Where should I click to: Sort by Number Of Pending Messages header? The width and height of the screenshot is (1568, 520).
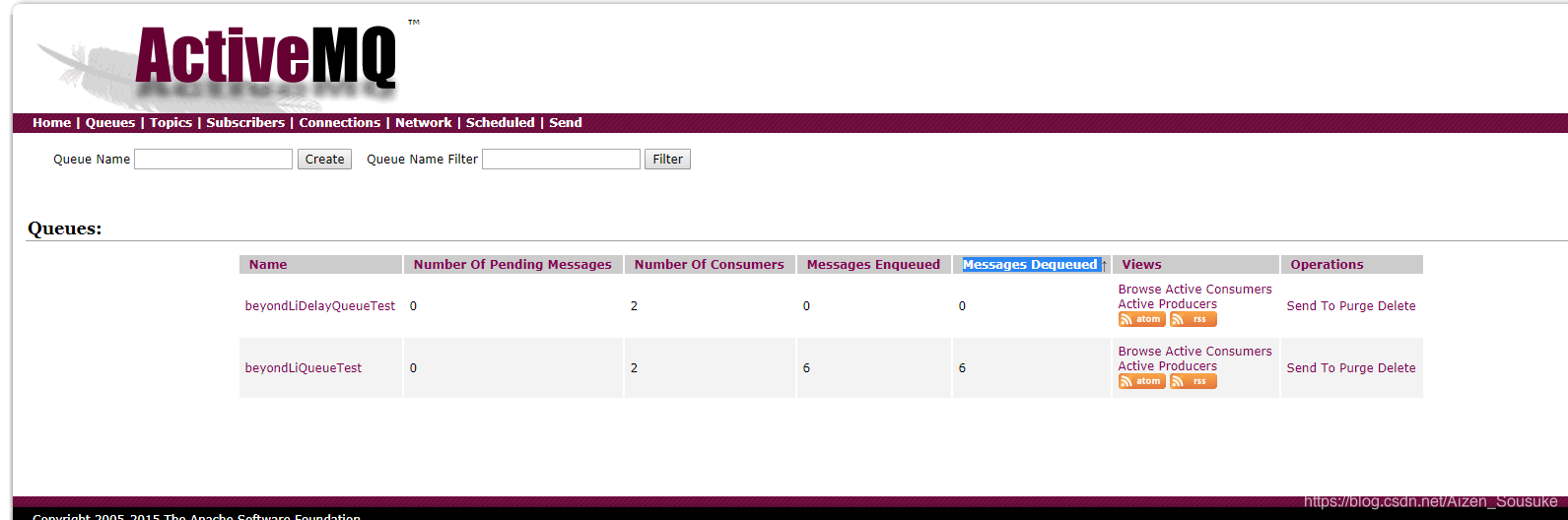click(512, 265)
